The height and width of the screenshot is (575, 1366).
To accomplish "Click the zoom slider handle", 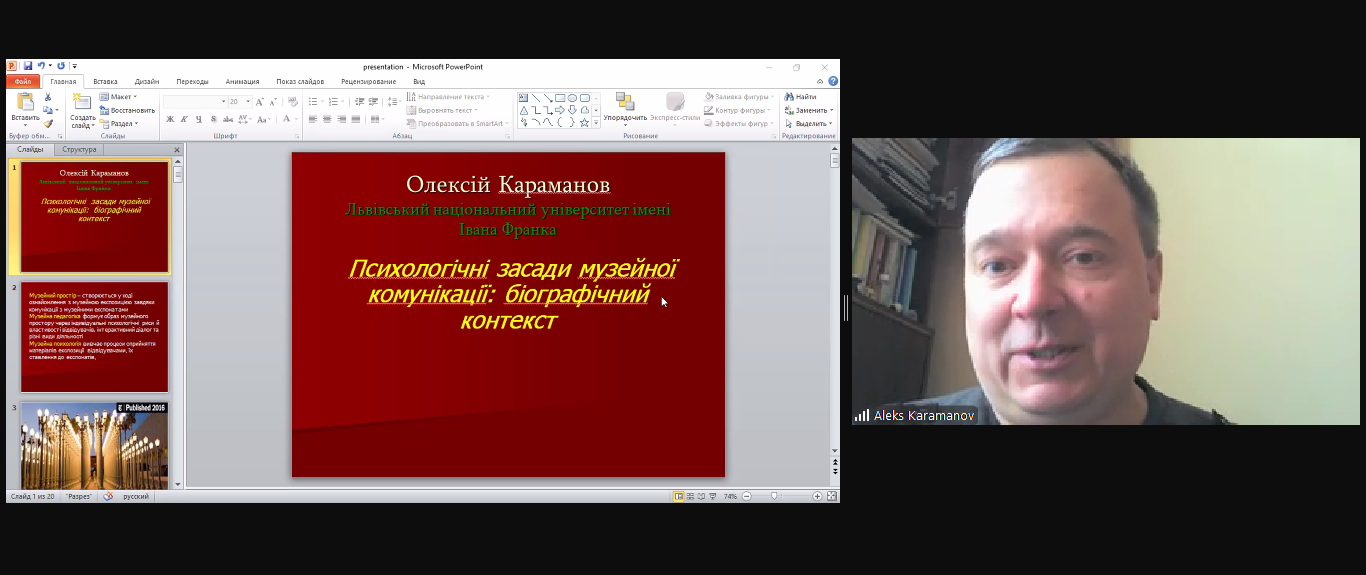I will click(x=774, y=496).
